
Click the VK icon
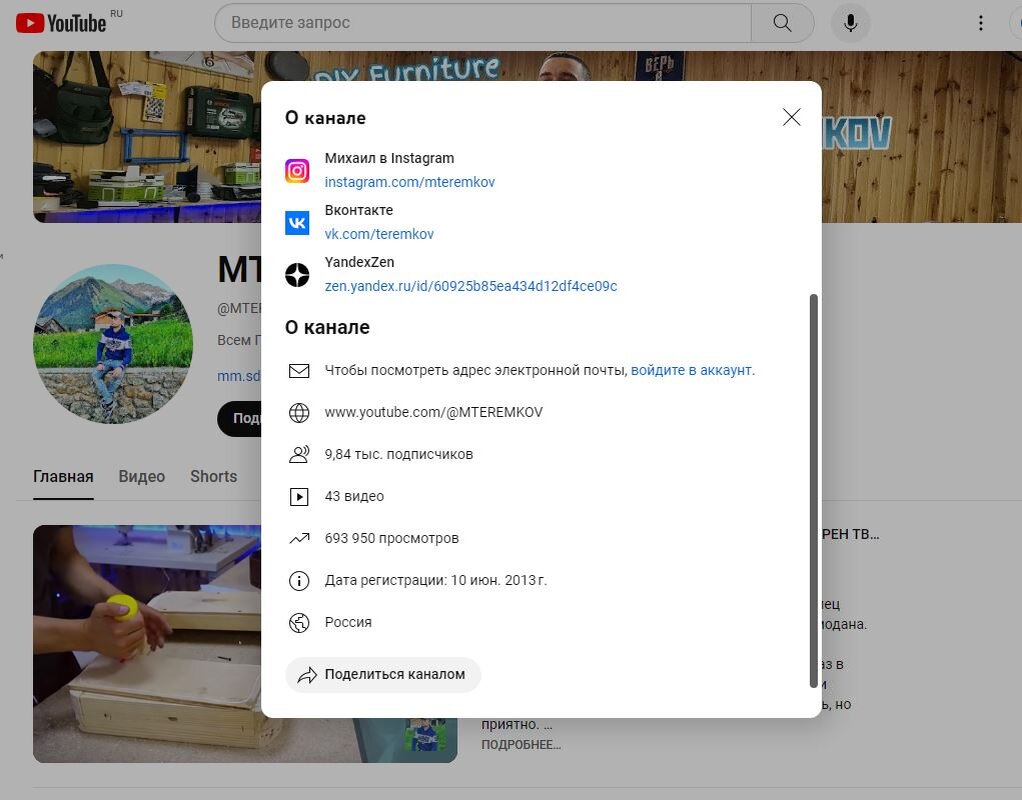pos(297,223)
